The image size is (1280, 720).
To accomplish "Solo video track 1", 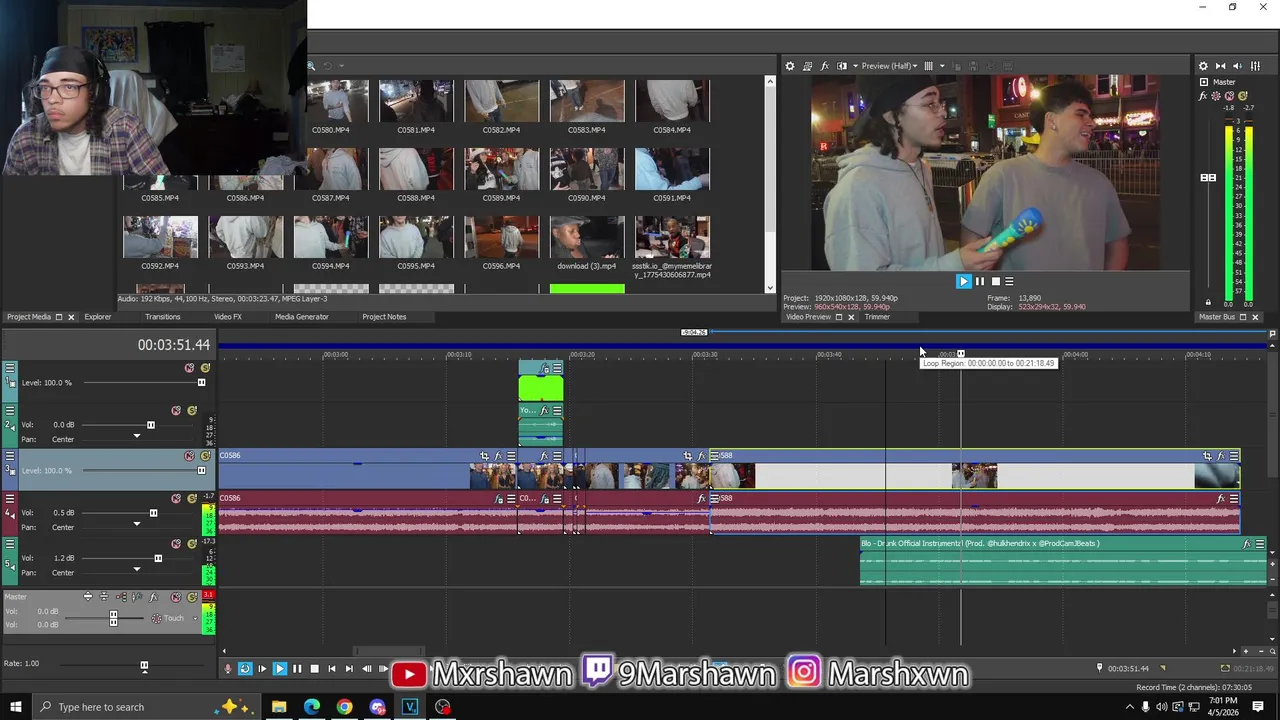I will pos(205,368).
